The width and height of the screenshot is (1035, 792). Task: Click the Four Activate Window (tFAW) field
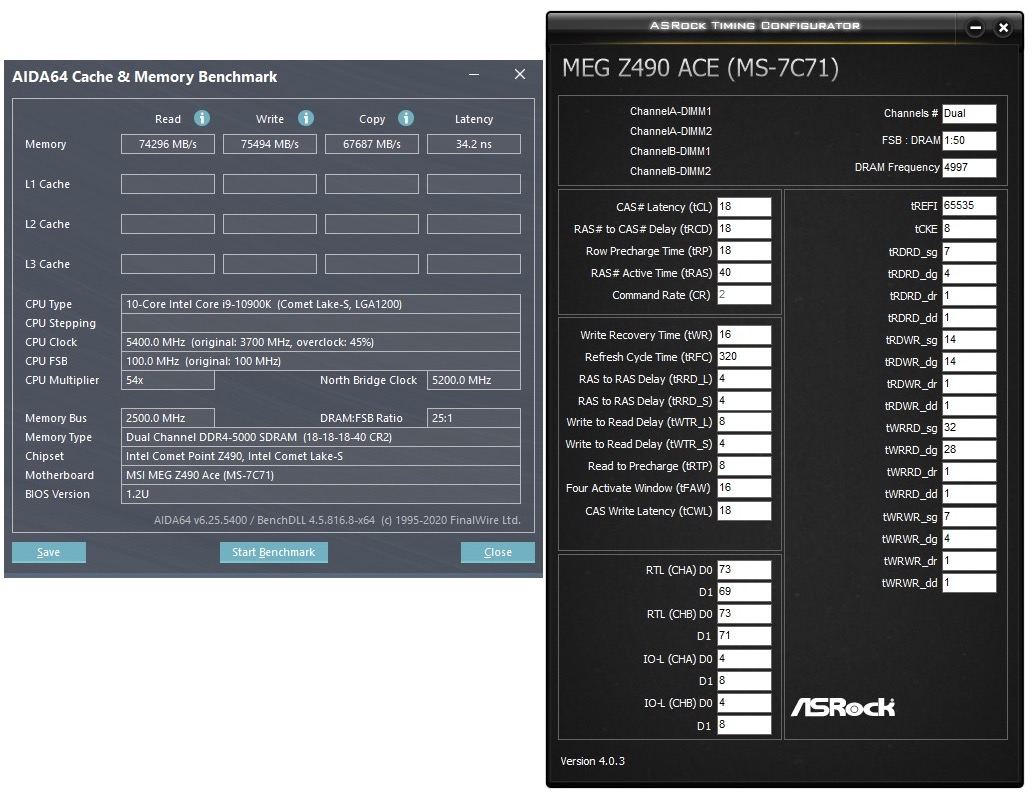click(x=744, y=488)
